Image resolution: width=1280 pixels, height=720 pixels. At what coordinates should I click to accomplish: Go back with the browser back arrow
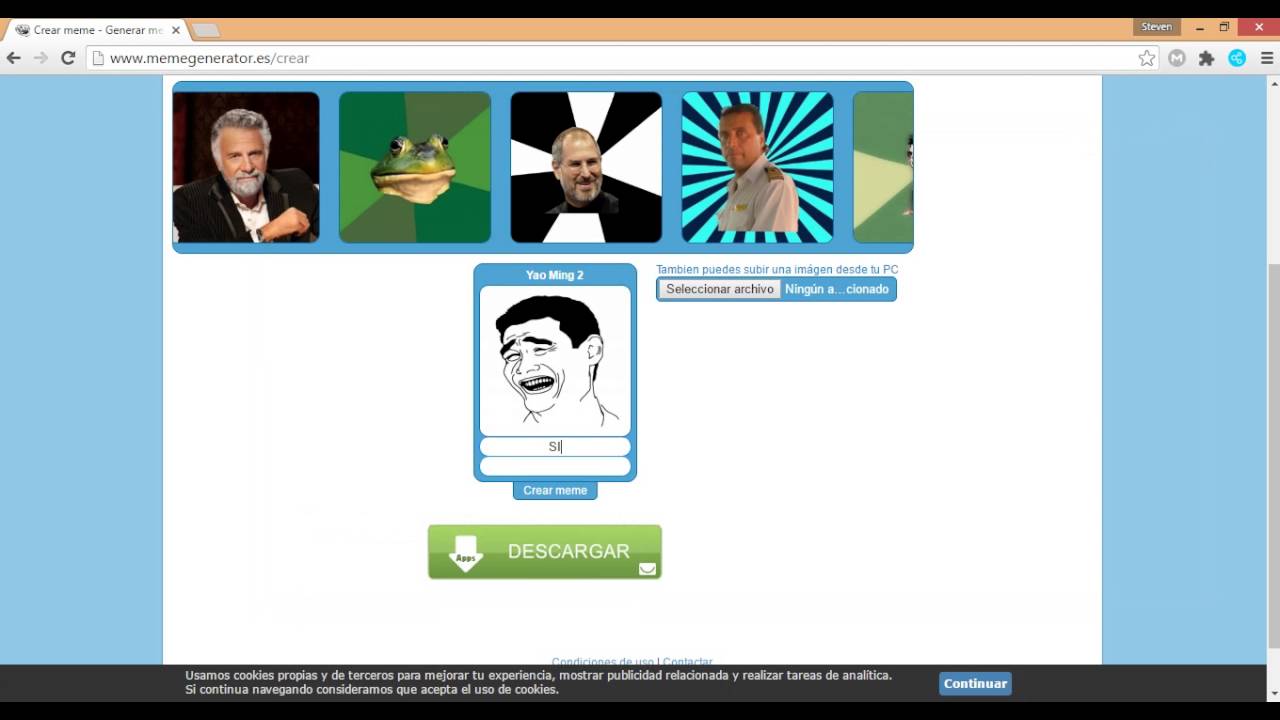14,58
